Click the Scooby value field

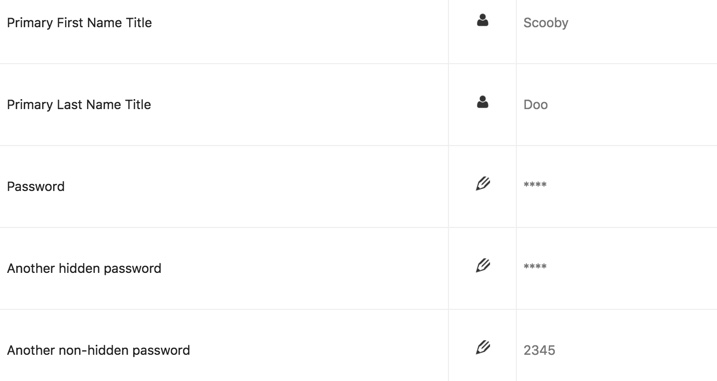[x=546, y=23]
